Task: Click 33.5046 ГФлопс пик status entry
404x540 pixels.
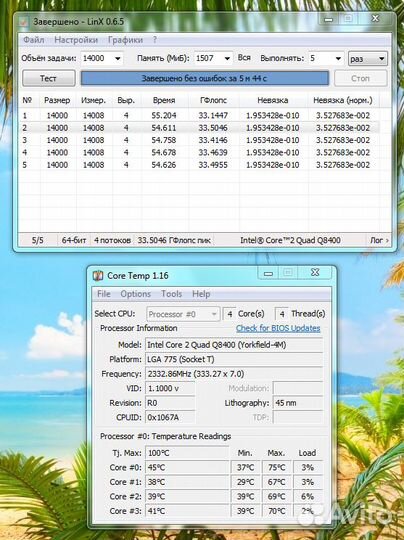Action: pyautogui.click(x=174, y=240)
